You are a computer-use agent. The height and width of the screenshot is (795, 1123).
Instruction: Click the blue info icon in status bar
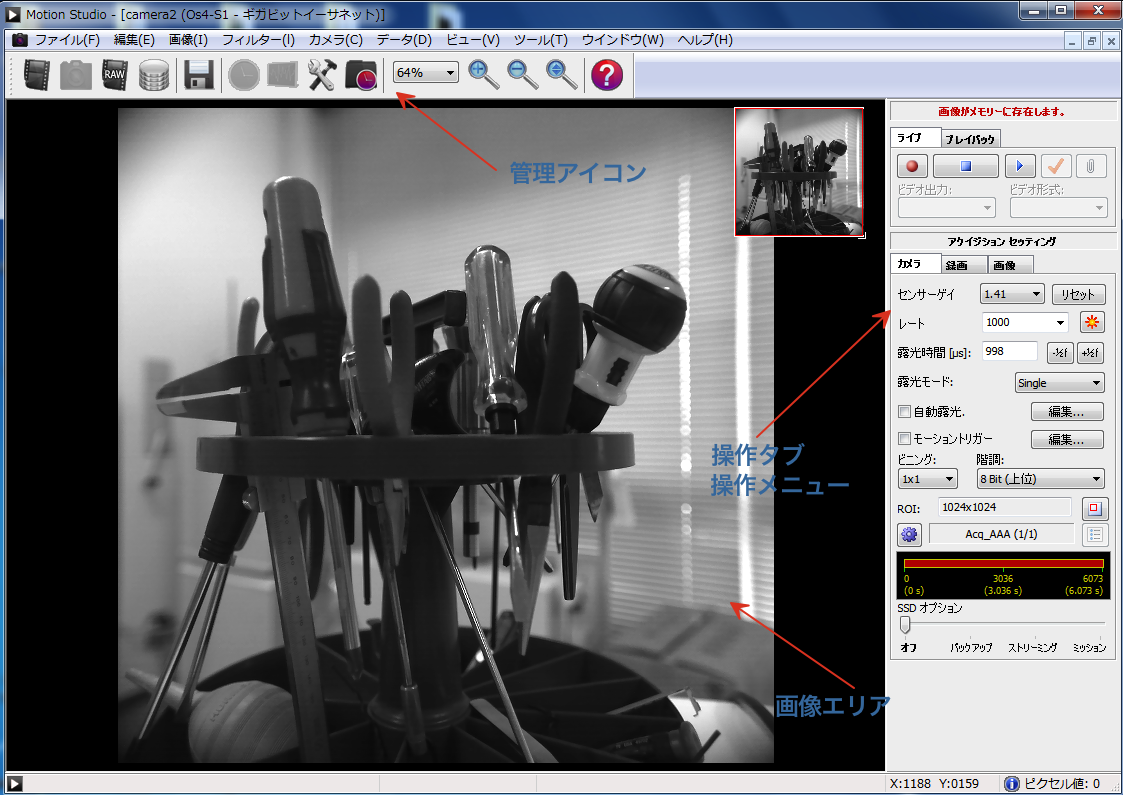click(1011, 784)
